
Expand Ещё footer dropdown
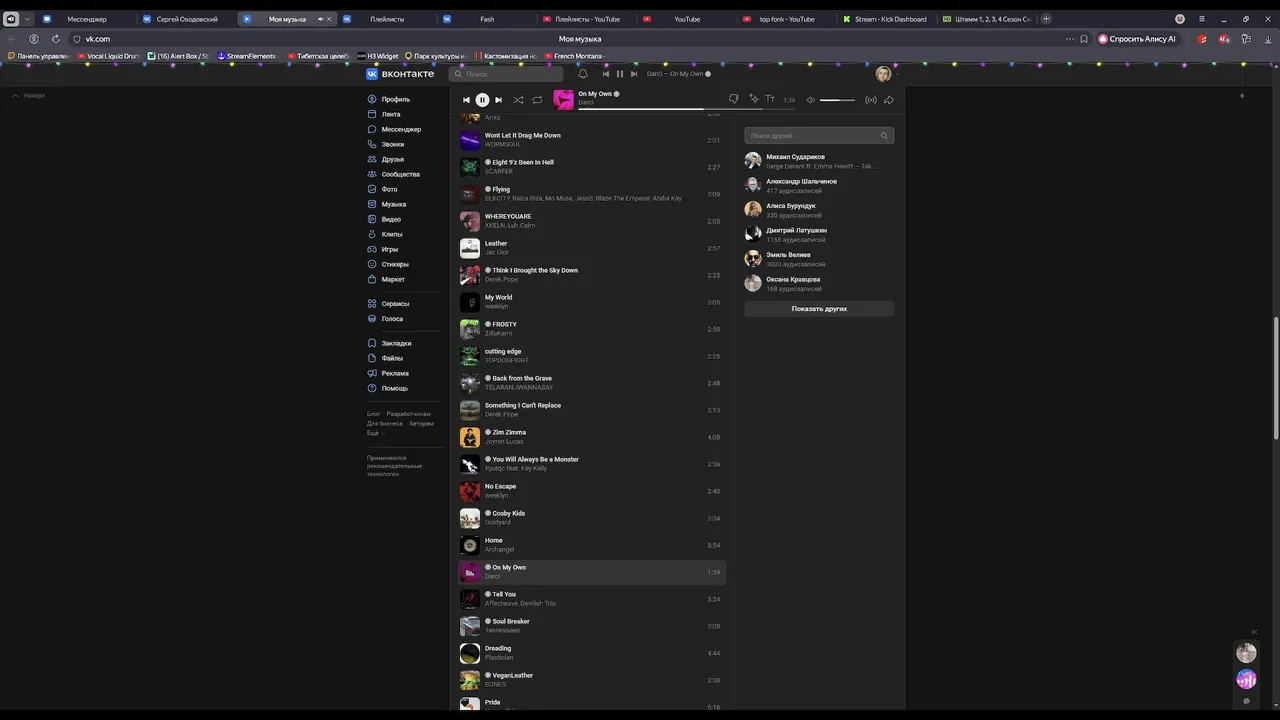pyautogui.click(x=375, y=433)
